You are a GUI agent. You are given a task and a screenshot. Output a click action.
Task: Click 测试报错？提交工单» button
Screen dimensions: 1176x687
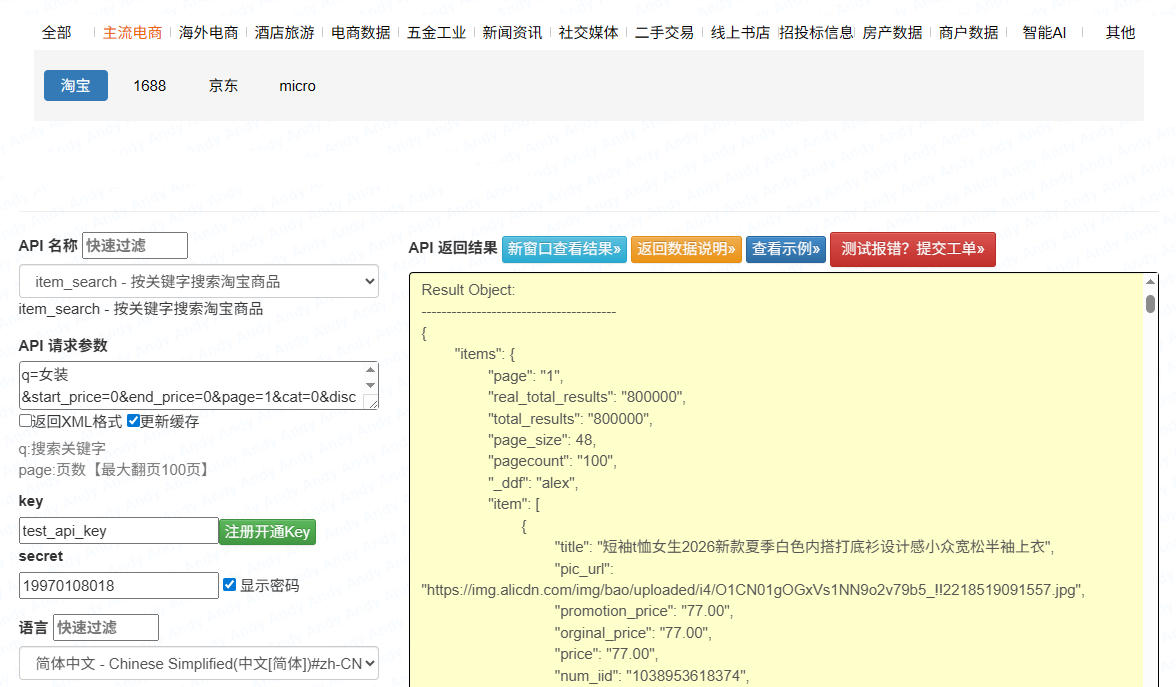[x=913, y=249]
